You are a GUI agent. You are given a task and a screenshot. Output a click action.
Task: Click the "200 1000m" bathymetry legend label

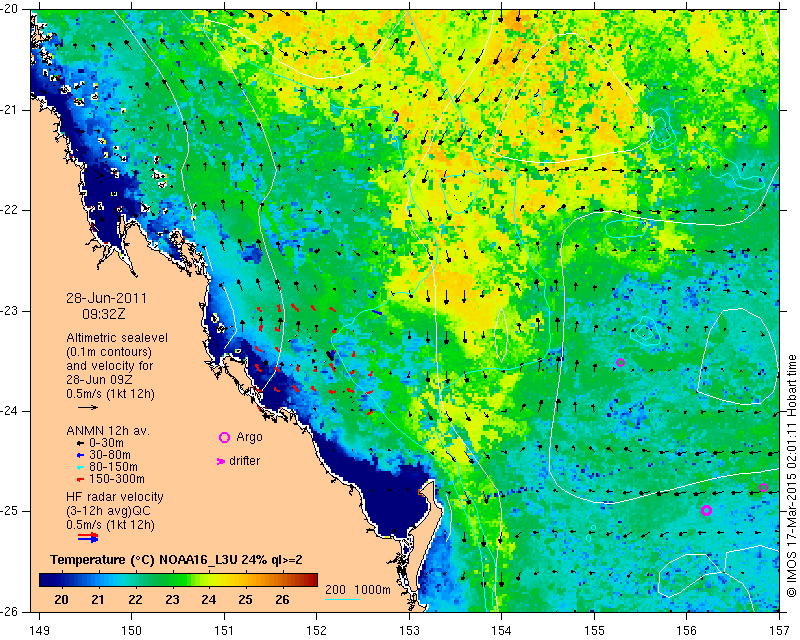[358, 590]
